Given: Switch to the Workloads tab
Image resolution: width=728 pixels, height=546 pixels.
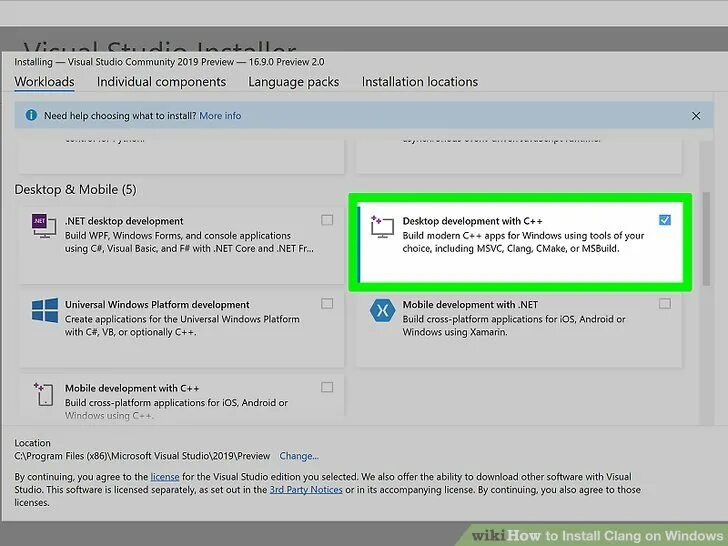Looking at the screenshot, I should coord(44,82).
